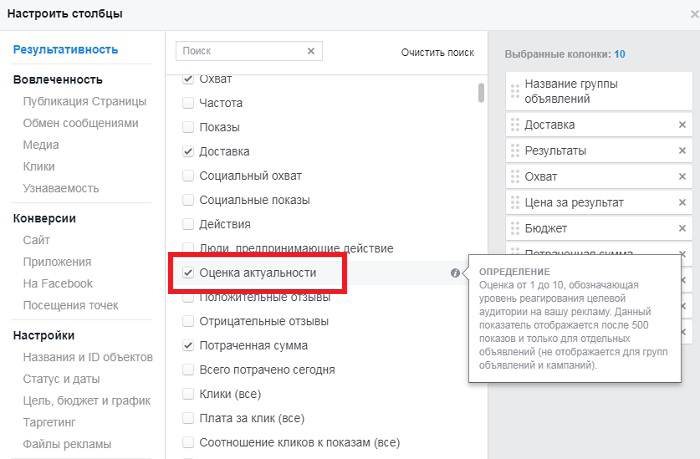Image resolution: width=700 pixels, height=459 pixels.
Task: Click drag handle of Доставка selected column
Action: (515, 125)
